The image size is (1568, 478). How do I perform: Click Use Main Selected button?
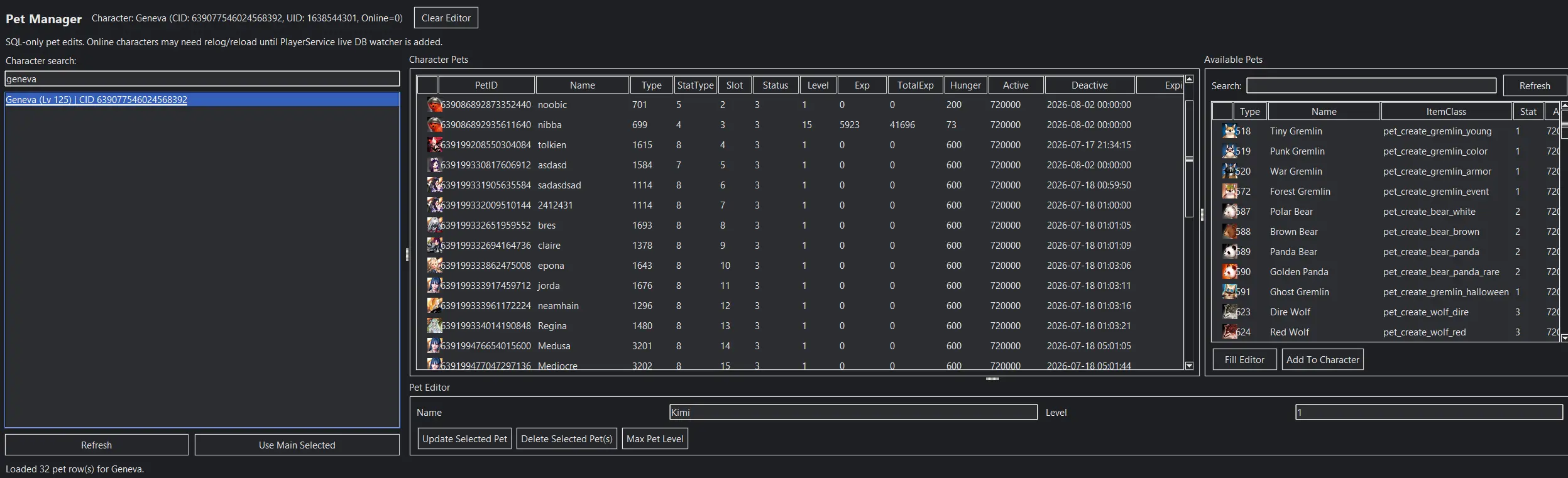[297, 445]
